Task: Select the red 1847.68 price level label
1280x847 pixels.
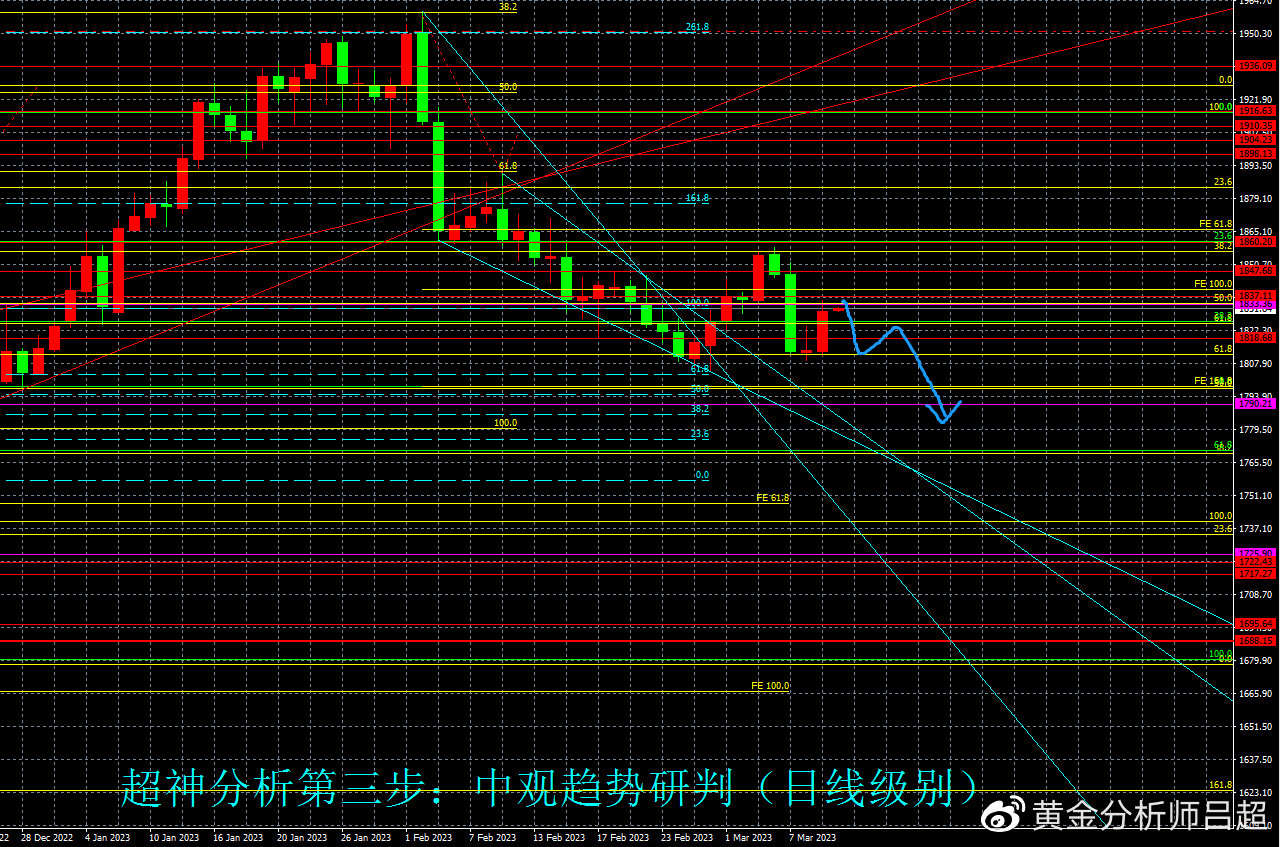Action: click(1255, 271)
